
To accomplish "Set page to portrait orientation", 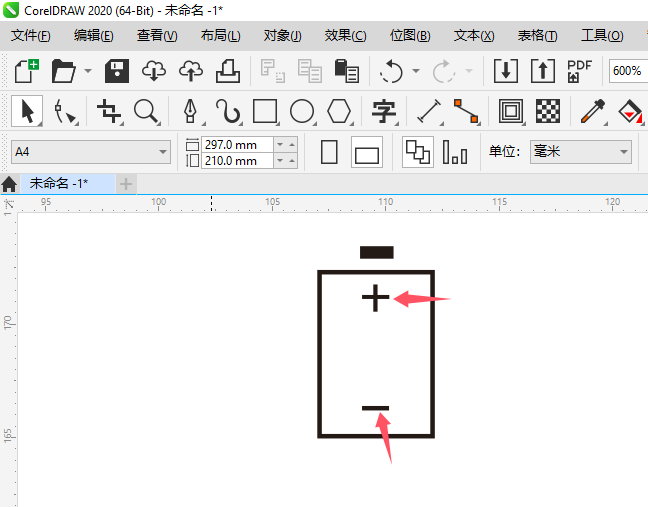I will click(329, 152).
